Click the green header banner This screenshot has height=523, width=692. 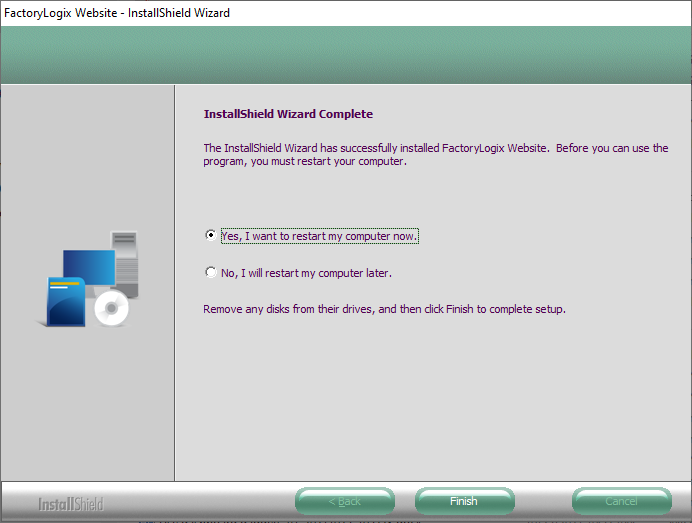[x=346, y=55]
